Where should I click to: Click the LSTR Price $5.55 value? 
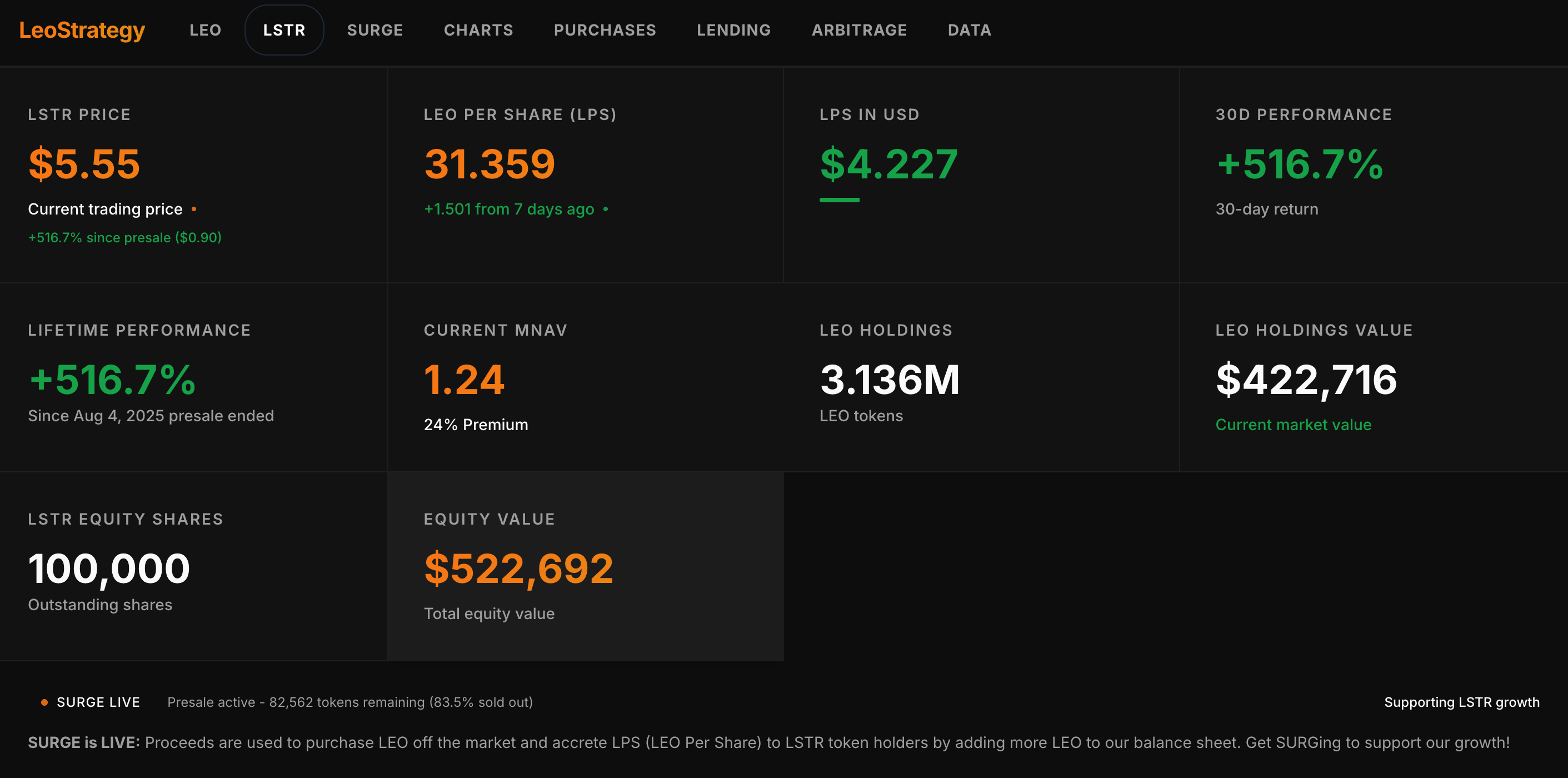84,164
